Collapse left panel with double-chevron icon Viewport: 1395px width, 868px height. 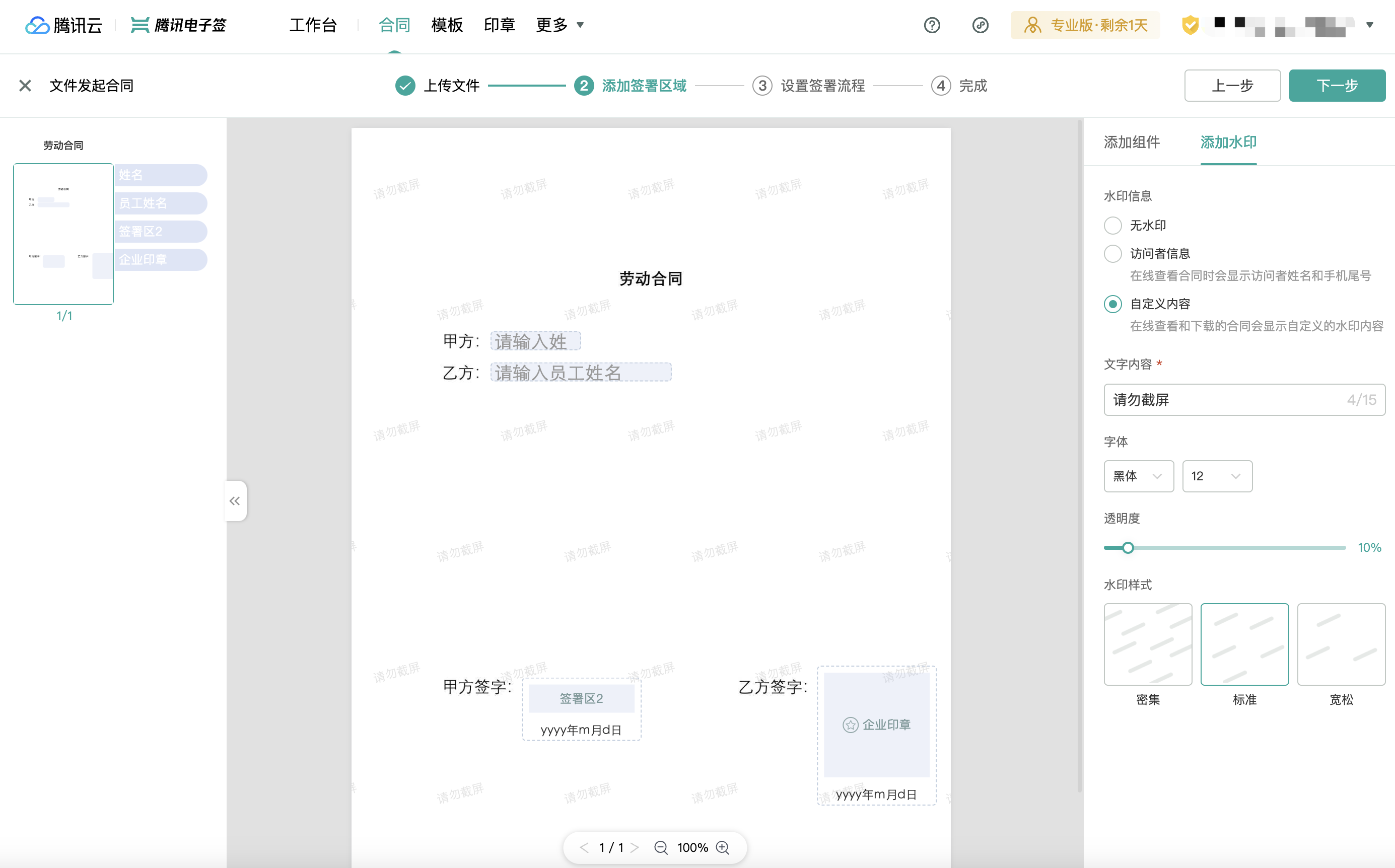pos(235,500)
